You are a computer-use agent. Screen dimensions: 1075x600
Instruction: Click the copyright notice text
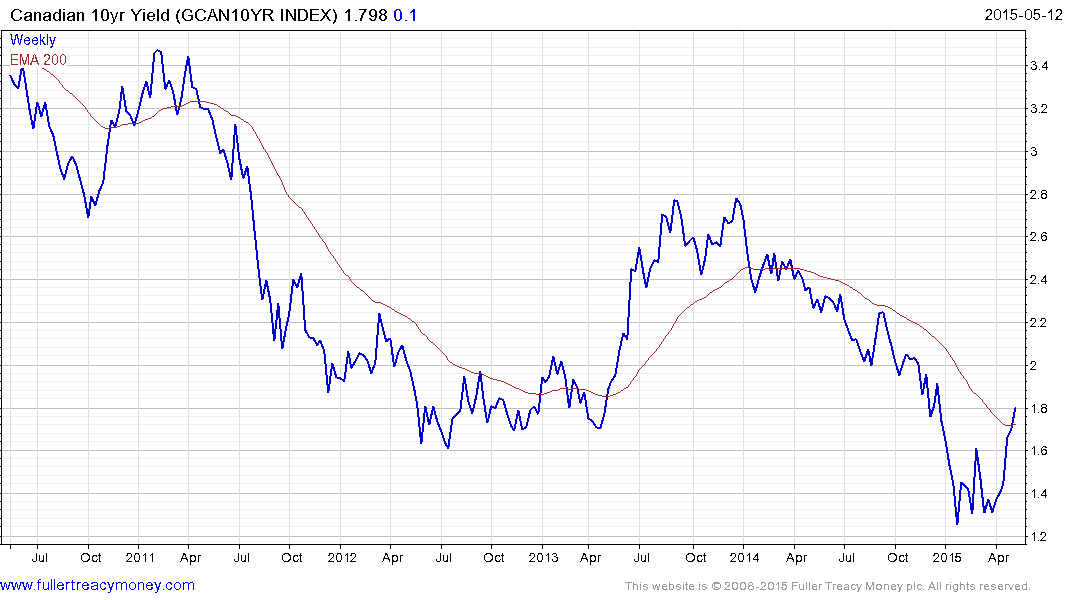point(828,586)
